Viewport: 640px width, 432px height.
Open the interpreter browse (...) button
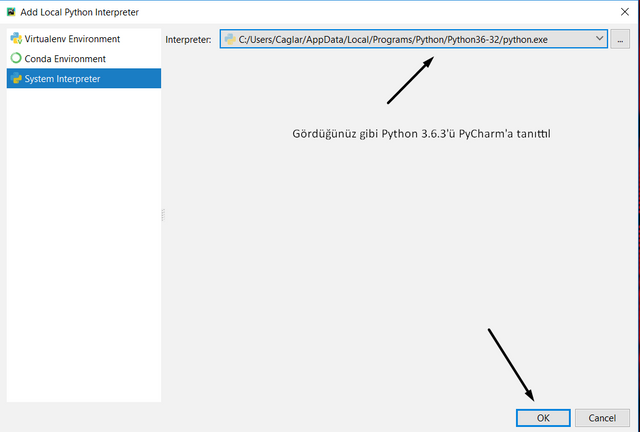(622, 39)
